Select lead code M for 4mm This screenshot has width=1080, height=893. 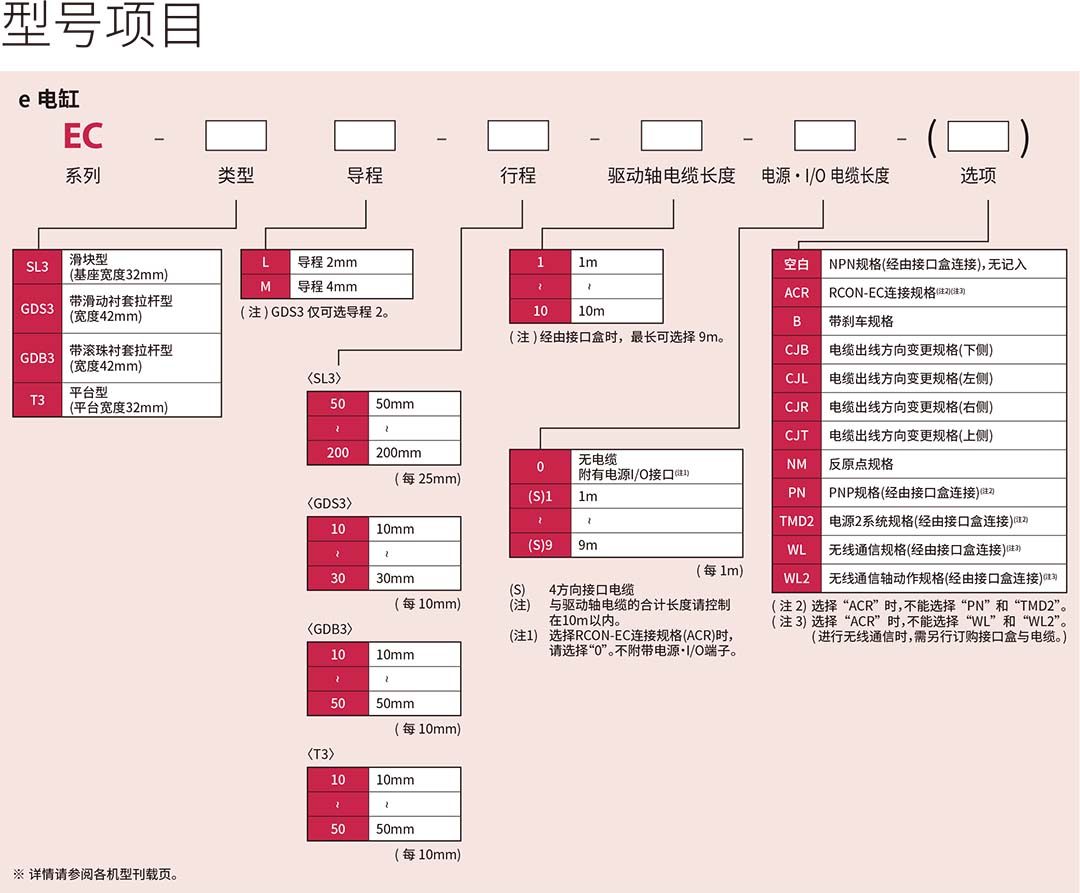pos(265,286)
